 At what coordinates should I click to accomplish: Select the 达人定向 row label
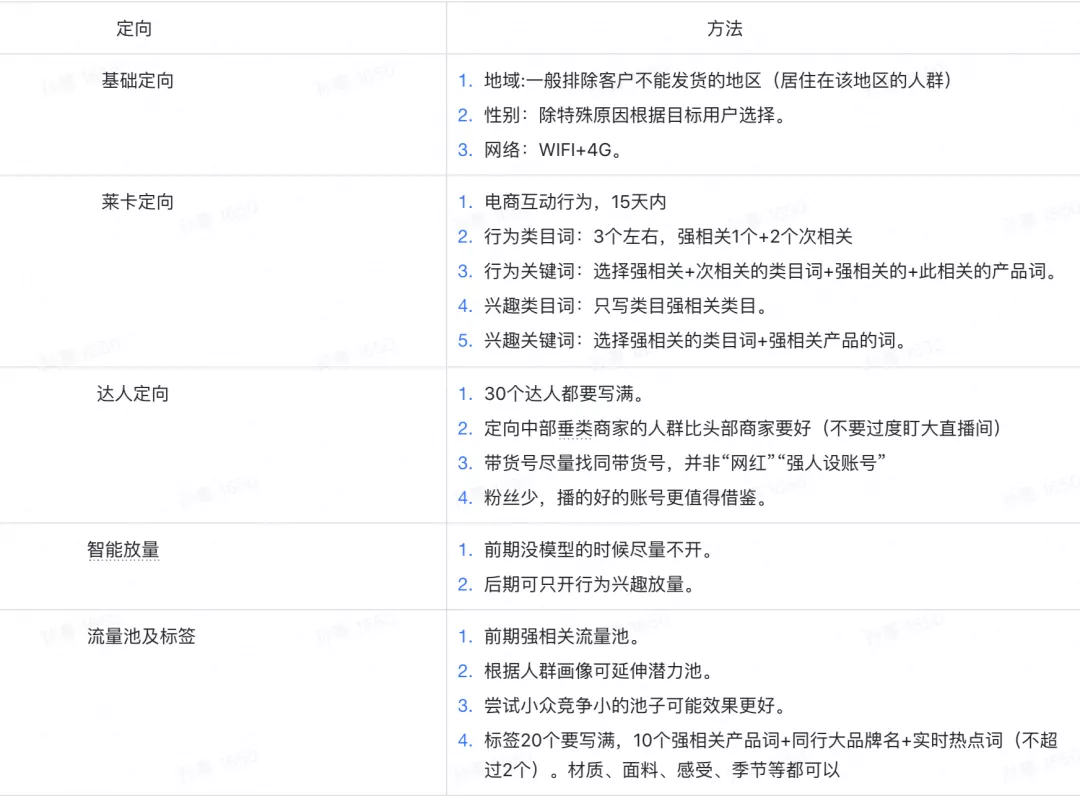(133, 394)
